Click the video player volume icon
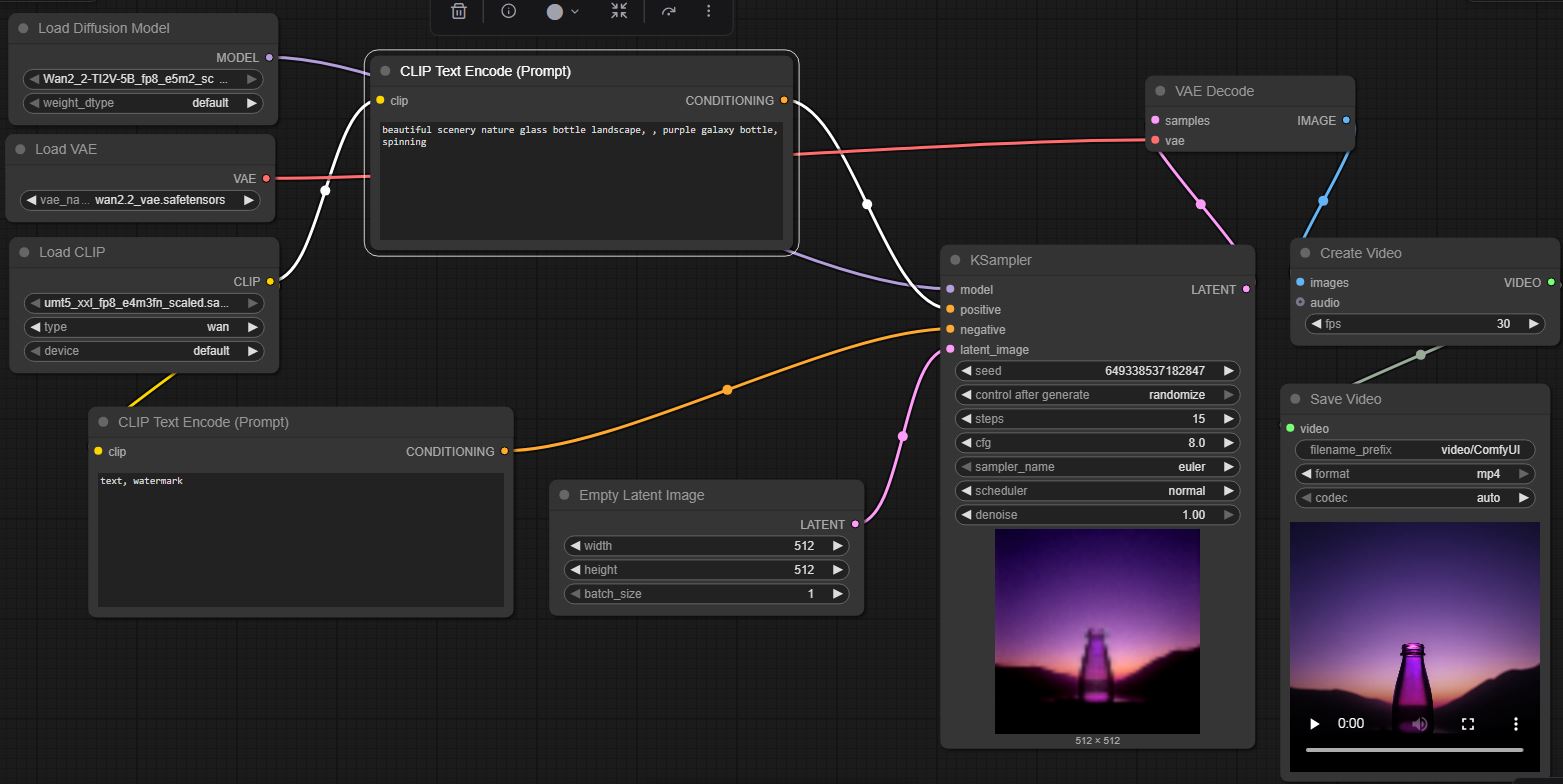 (x=1419, y=723)
